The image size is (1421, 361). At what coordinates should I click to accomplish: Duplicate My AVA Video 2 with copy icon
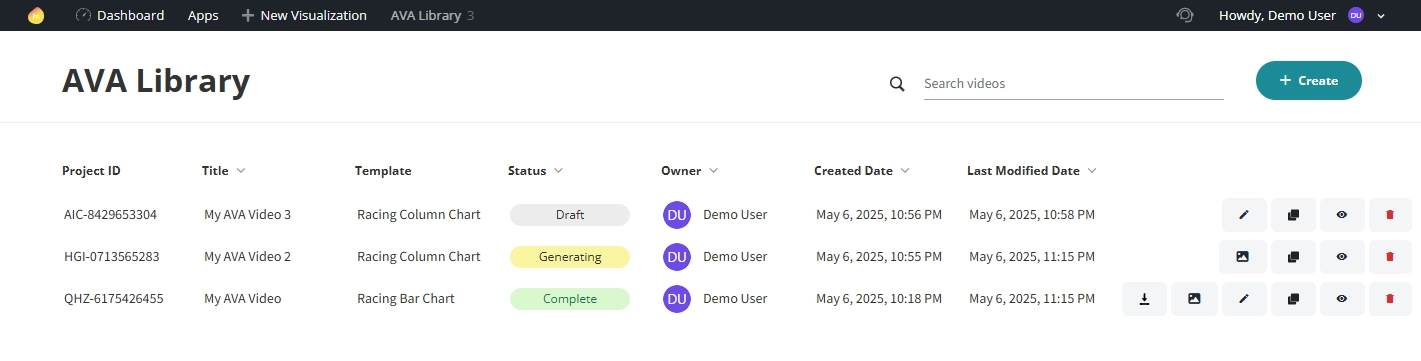(1293, 257)
